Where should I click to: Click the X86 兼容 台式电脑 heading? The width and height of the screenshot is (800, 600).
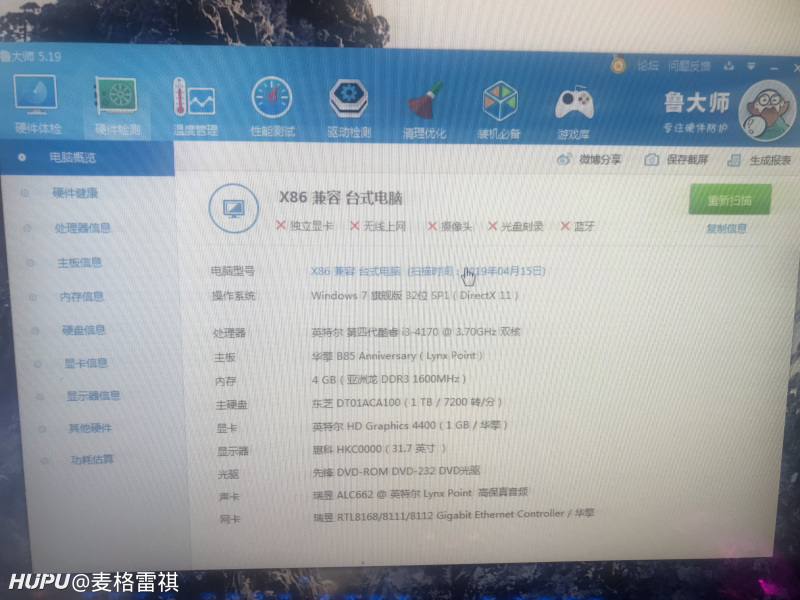point(341,198)
